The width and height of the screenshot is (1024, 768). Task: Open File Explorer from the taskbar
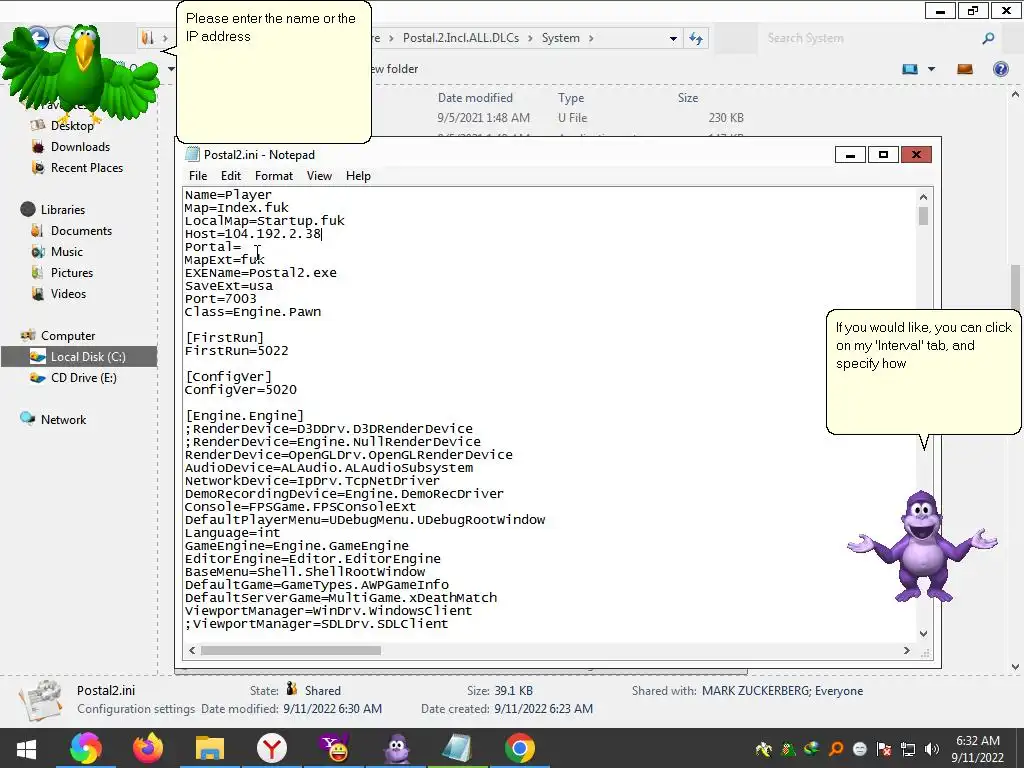(210, 748)
